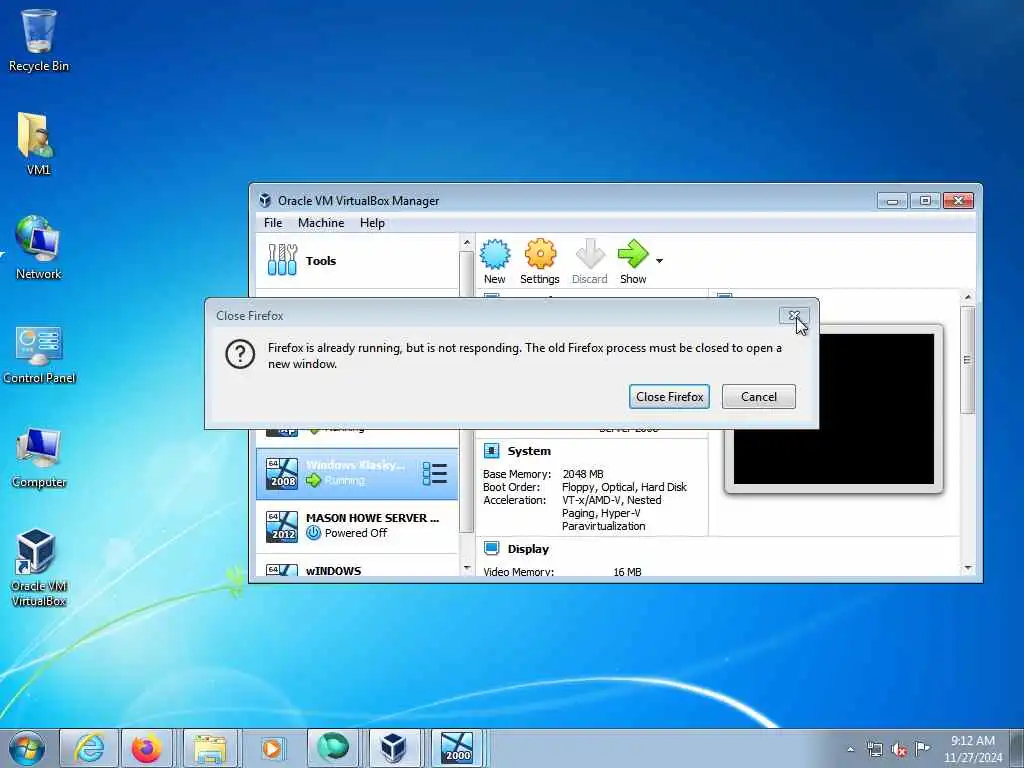Click the New virtual machine icon
Viewport: 1024px width, 768px height.
[494, 254]
